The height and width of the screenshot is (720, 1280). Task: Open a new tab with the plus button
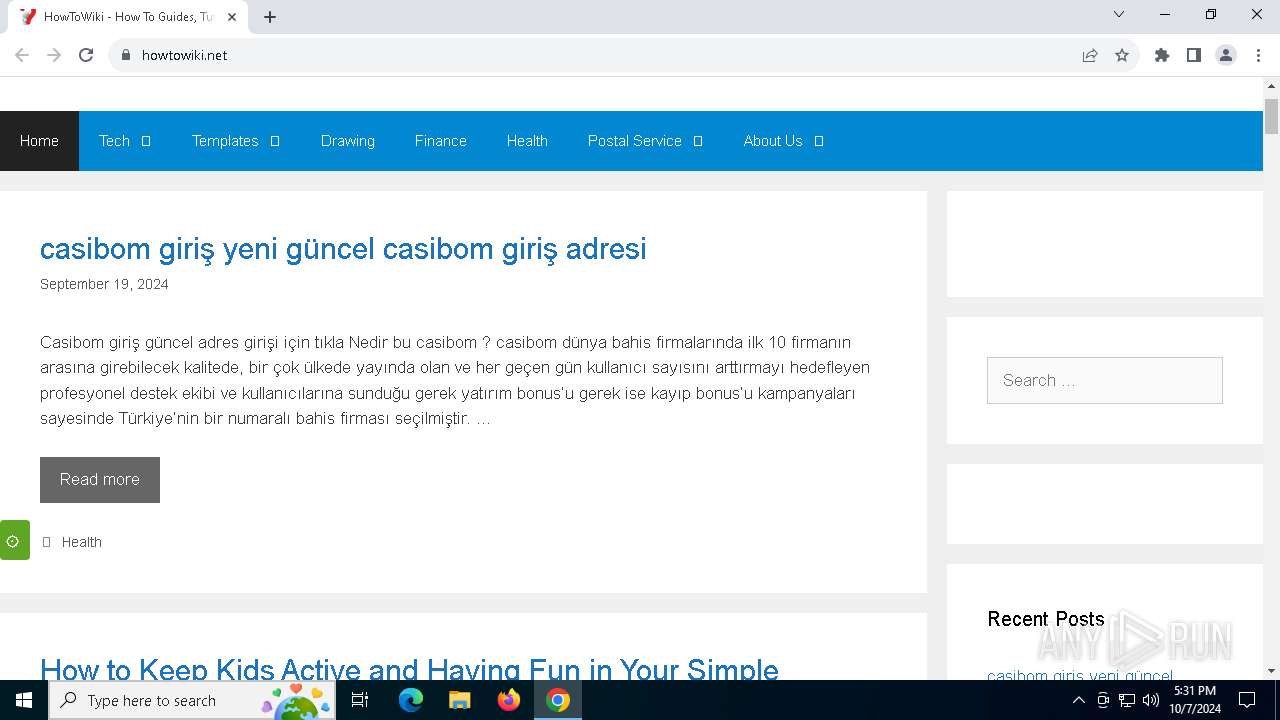tap(270, 17)
